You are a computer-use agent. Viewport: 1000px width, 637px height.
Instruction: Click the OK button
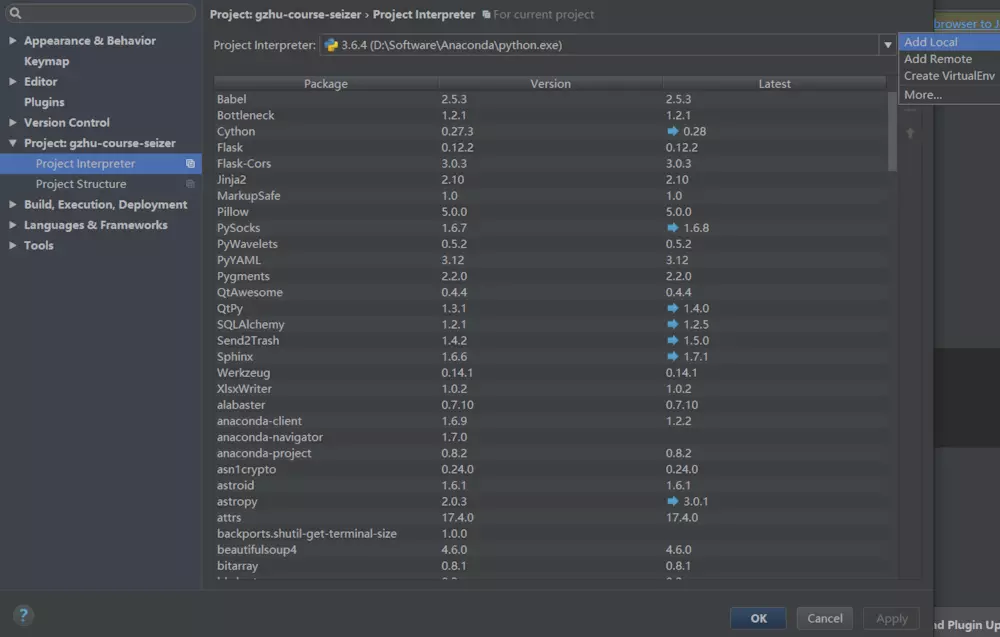coord(758,619)
